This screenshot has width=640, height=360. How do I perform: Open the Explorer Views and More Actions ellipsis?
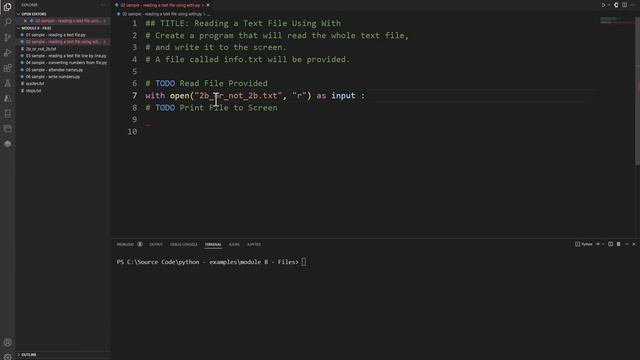click(x=103, y=5)
